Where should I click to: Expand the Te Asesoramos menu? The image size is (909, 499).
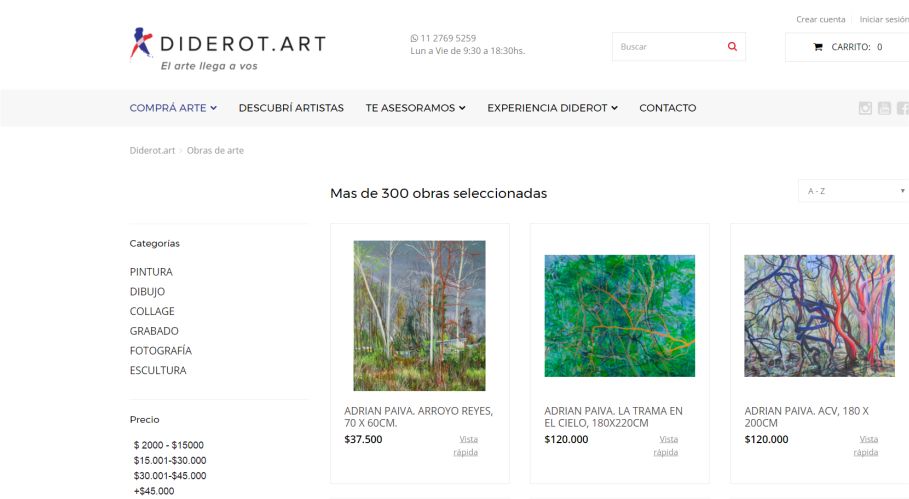415,108
